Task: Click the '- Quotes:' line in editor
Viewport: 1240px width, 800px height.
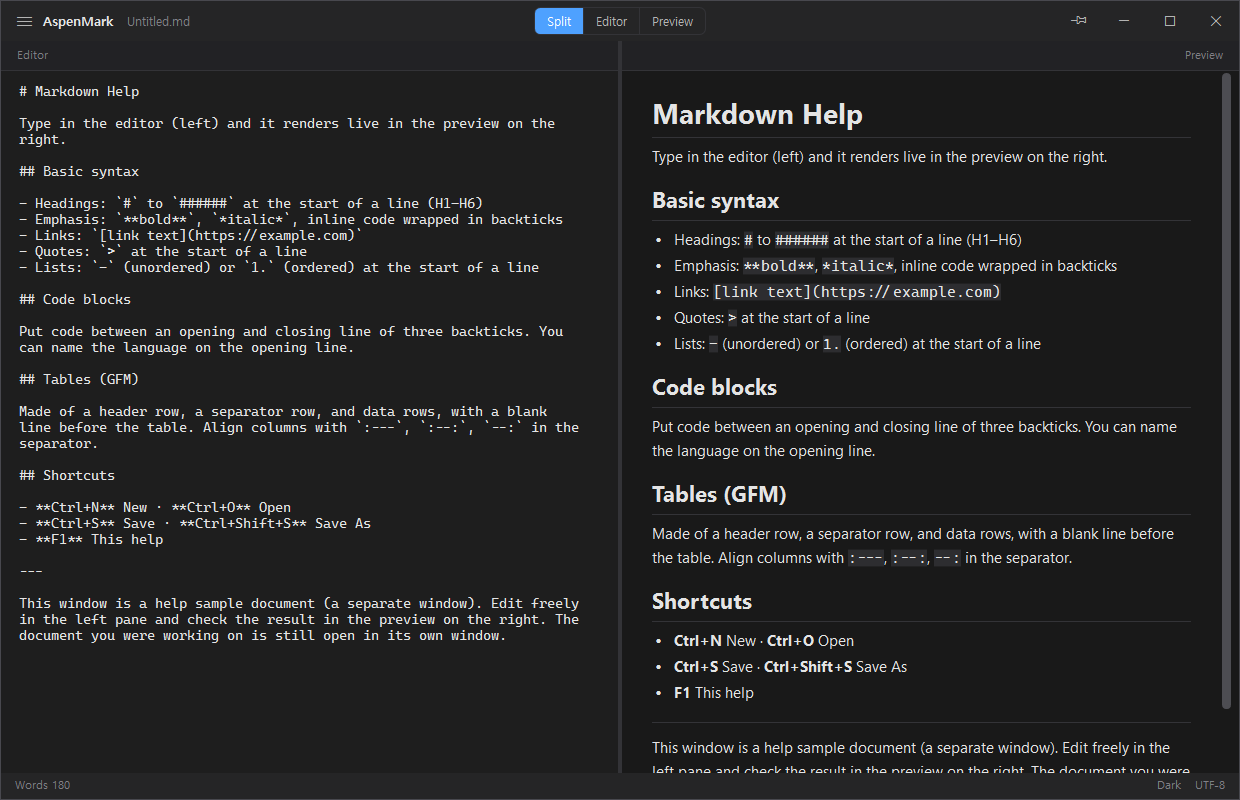Action: click(x=163, y=251)
